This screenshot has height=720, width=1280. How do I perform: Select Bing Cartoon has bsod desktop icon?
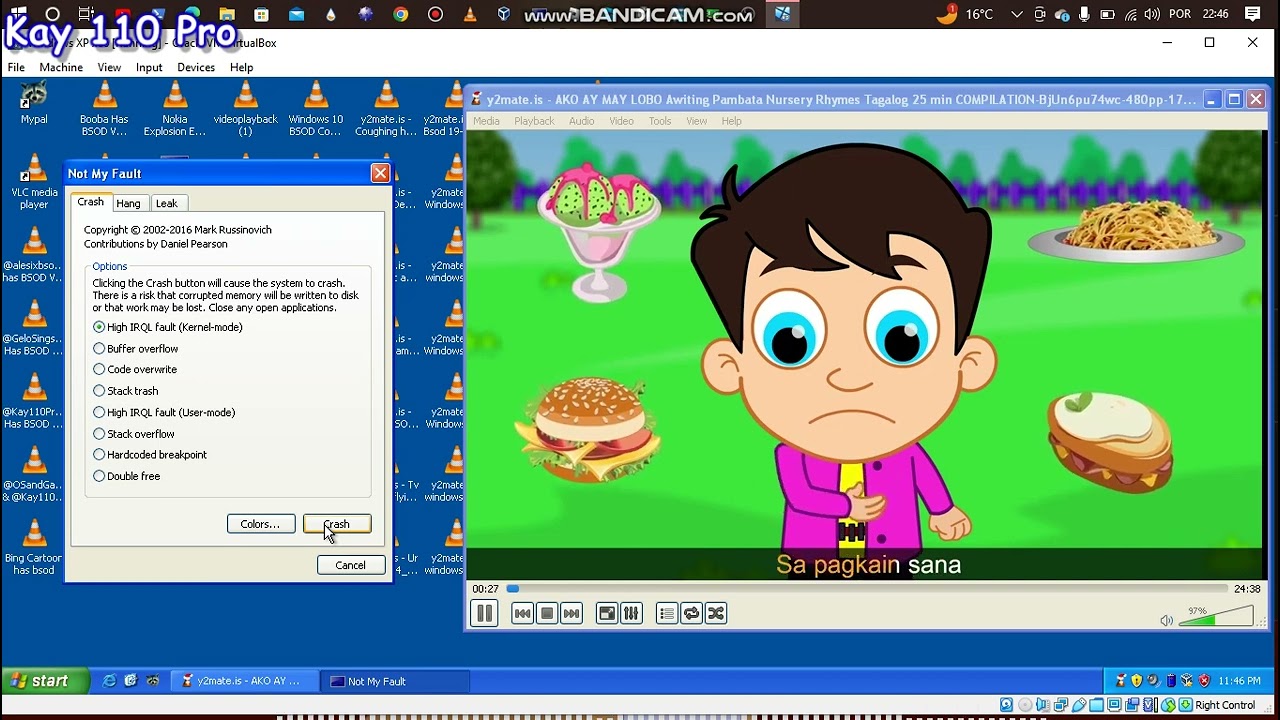pos(34,547)
